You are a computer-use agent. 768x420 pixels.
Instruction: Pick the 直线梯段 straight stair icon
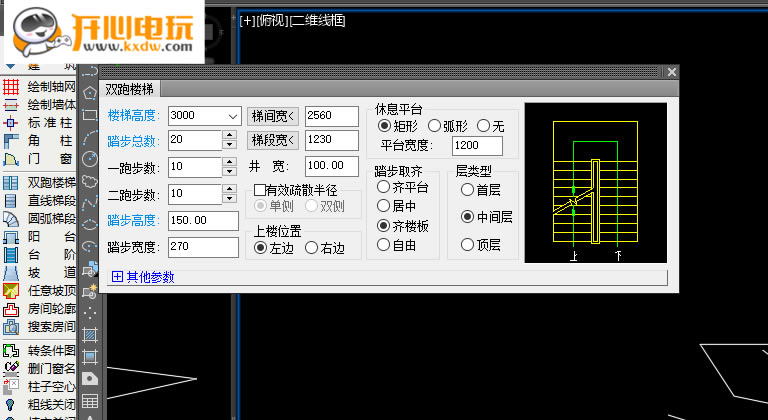(x=12, y=201)
